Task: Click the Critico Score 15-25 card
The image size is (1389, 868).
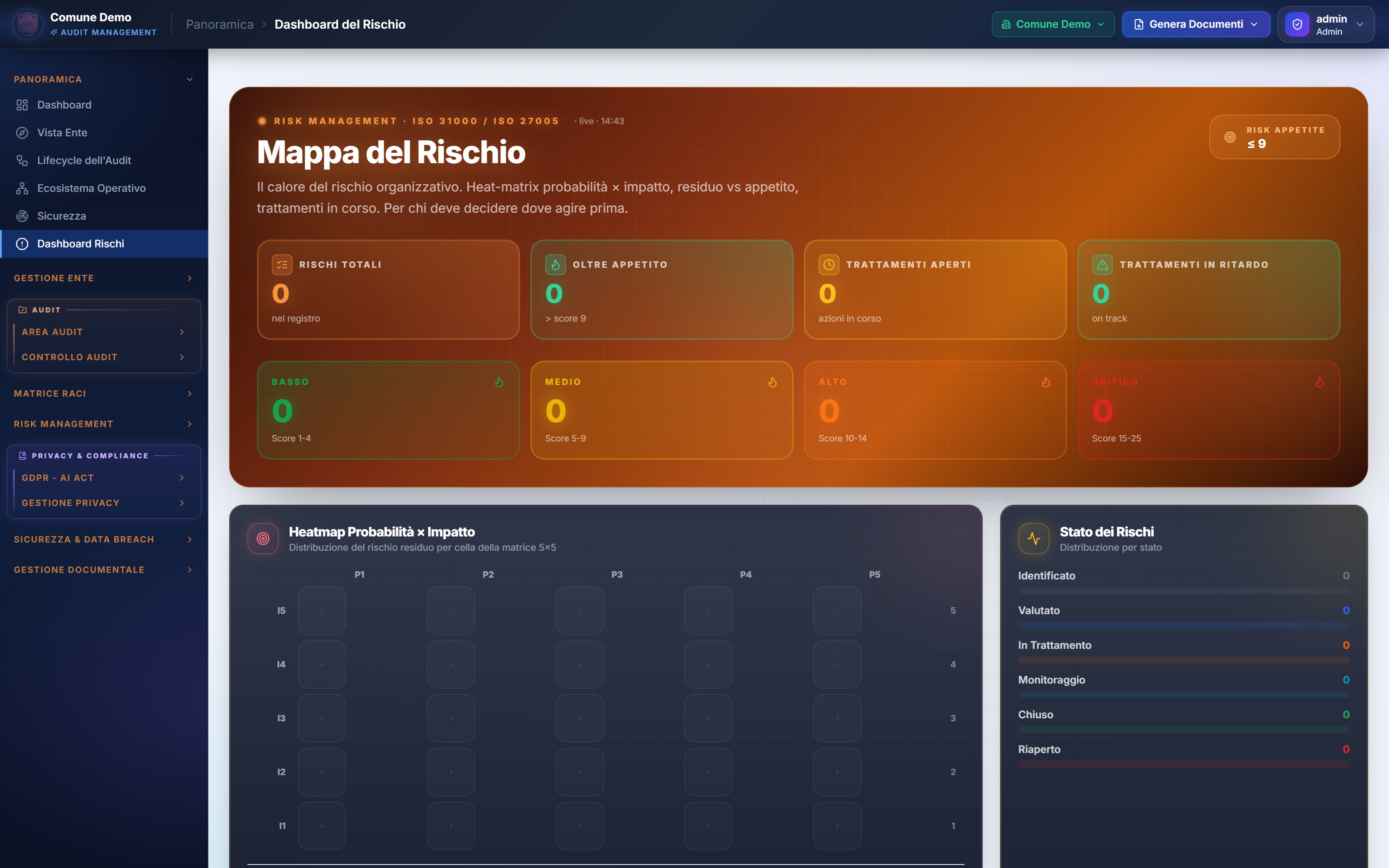Action: click(x=1208, y=410)
